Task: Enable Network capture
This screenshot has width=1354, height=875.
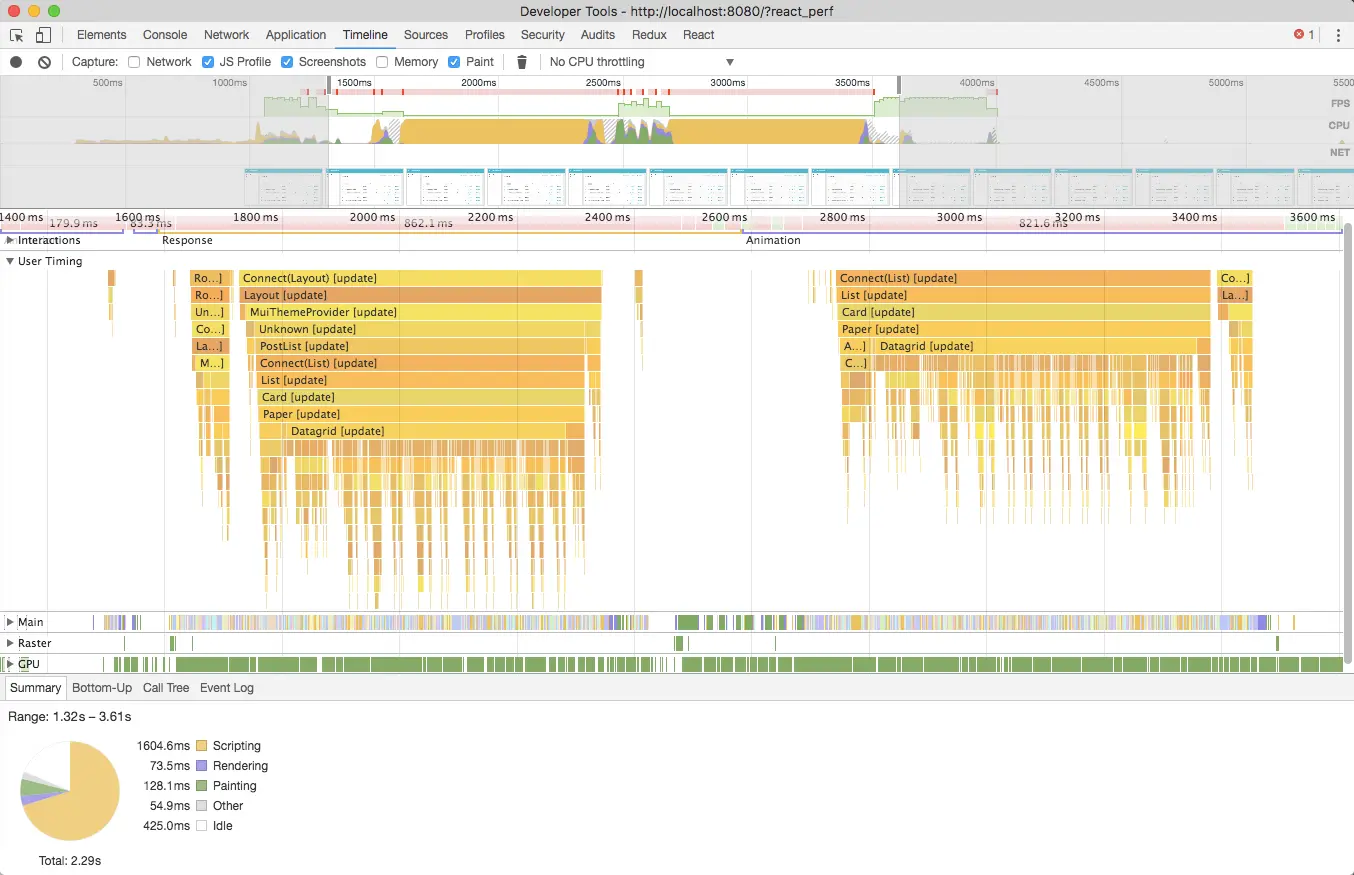Action: point(133,62)
